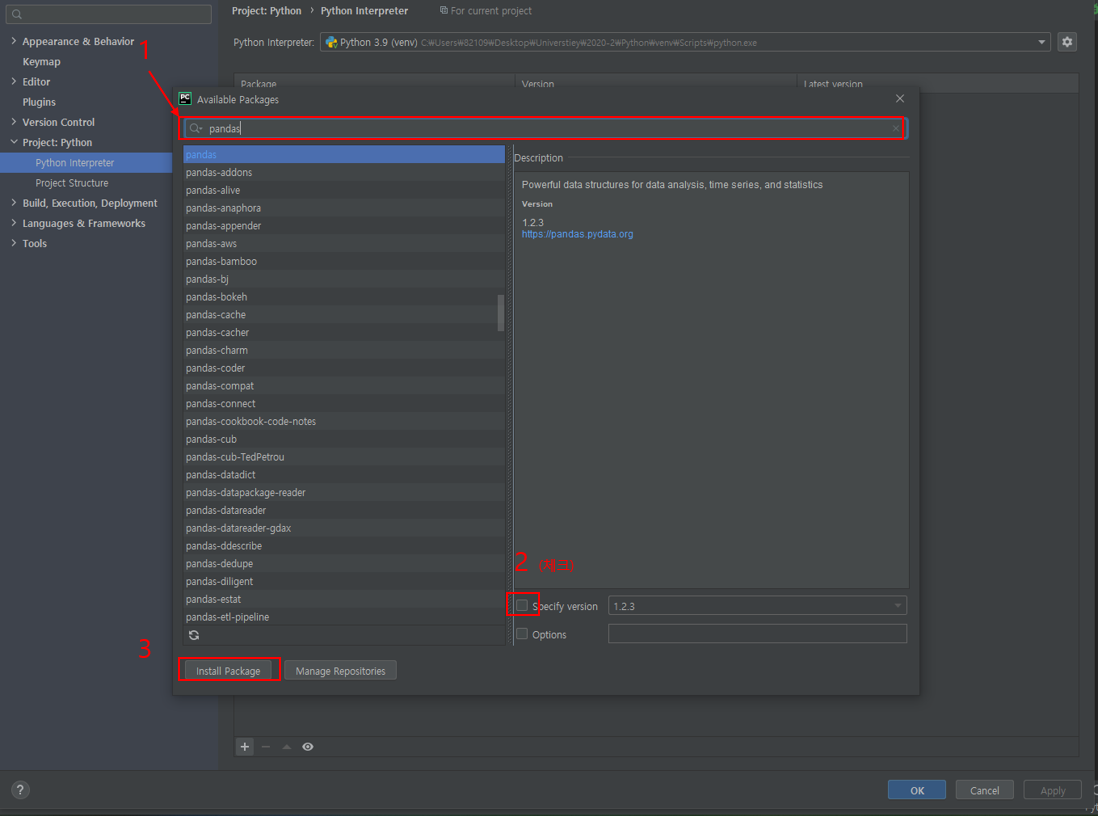Expand Appearance & Behavior settings

pos(13,41)
